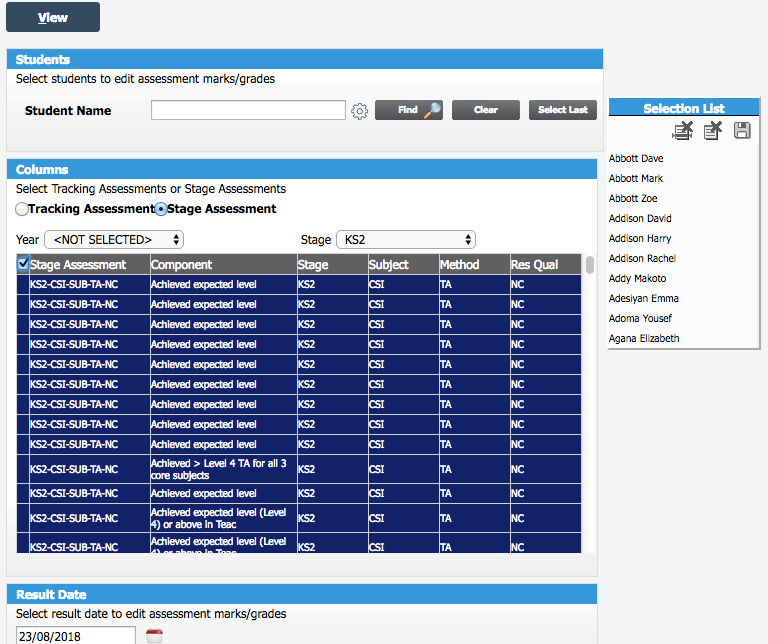Select Abbott Dave in Selection List
This screenshot has height=644, width=768.
pos(636,158)
